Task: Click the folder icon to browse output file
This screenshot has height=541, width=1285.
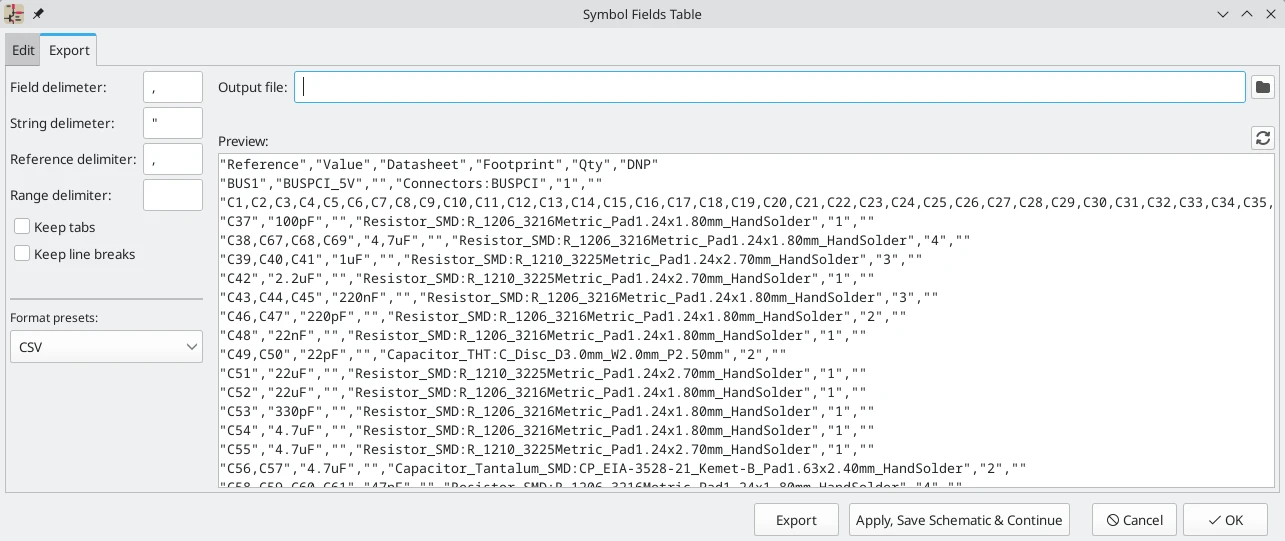Action: 1263,87
